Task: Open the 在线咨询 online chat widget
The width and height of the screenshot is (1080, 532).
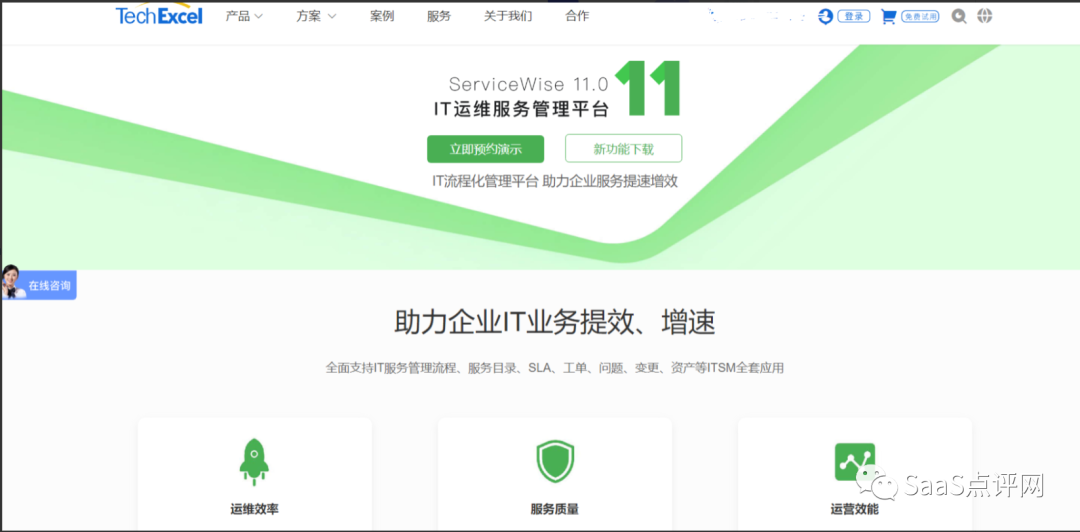Action: (39, 285)
